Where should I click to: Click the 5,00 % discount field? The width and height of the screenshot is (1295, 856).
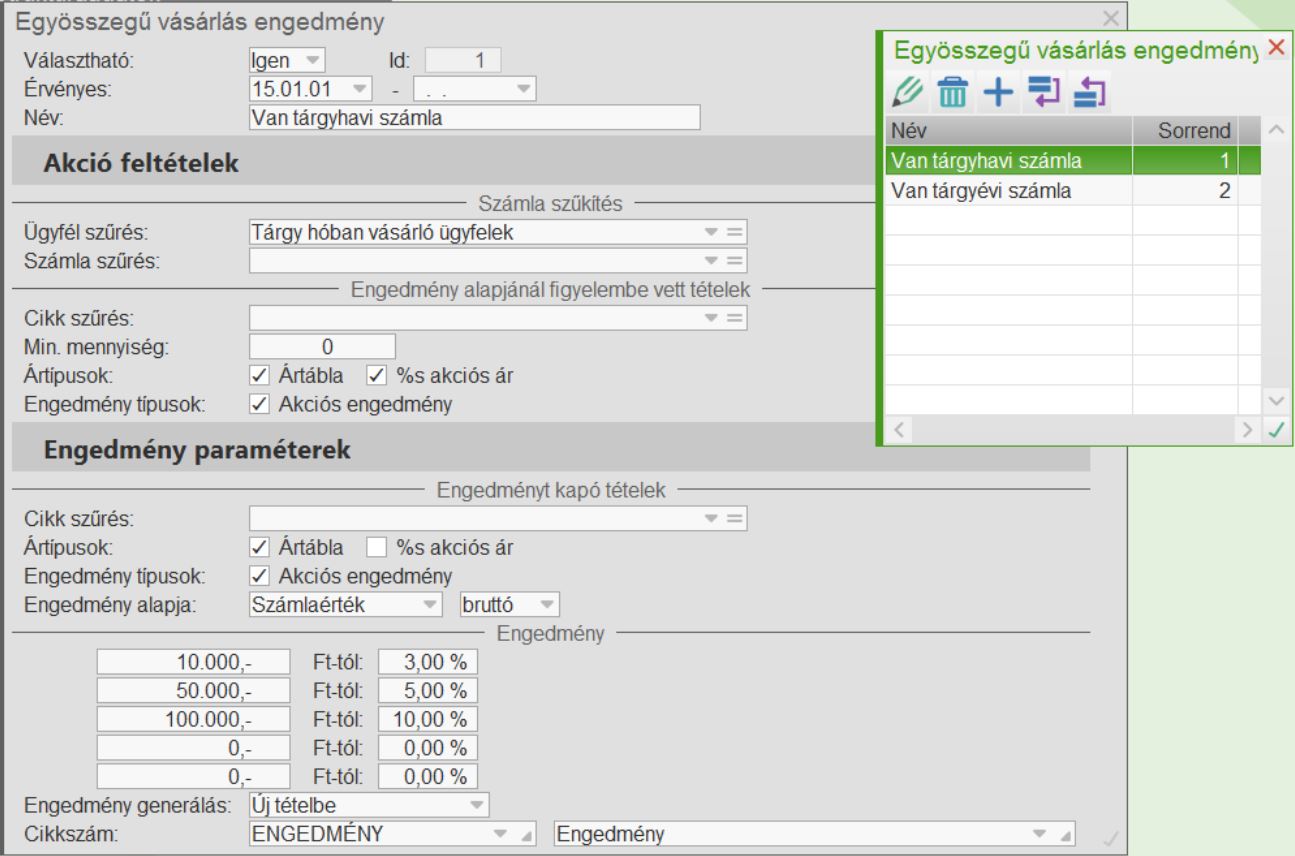pos(429,690)
